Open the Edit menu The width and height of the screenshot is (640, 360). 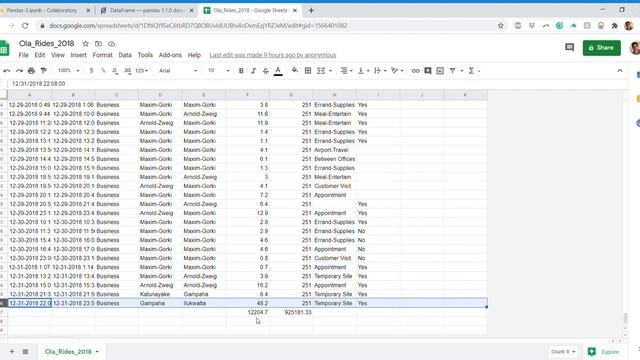coord(40,55)
